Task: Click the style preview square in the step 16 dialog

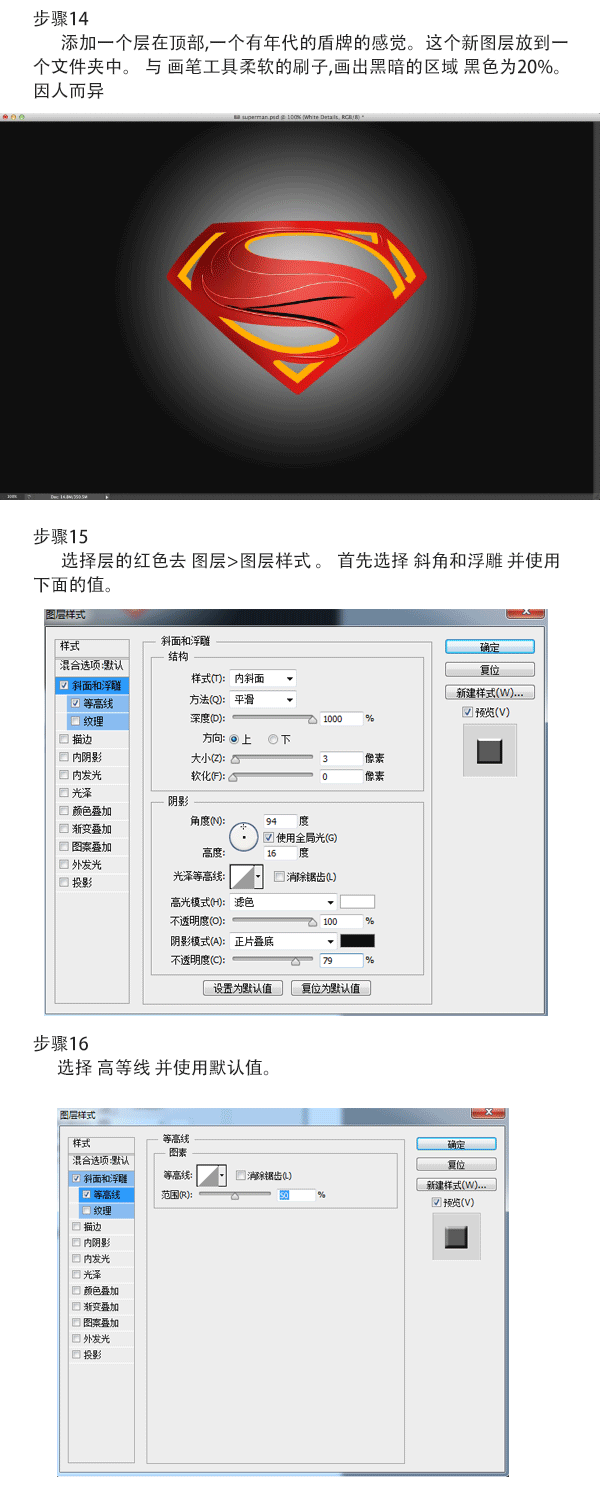Action: [457, 1237]
